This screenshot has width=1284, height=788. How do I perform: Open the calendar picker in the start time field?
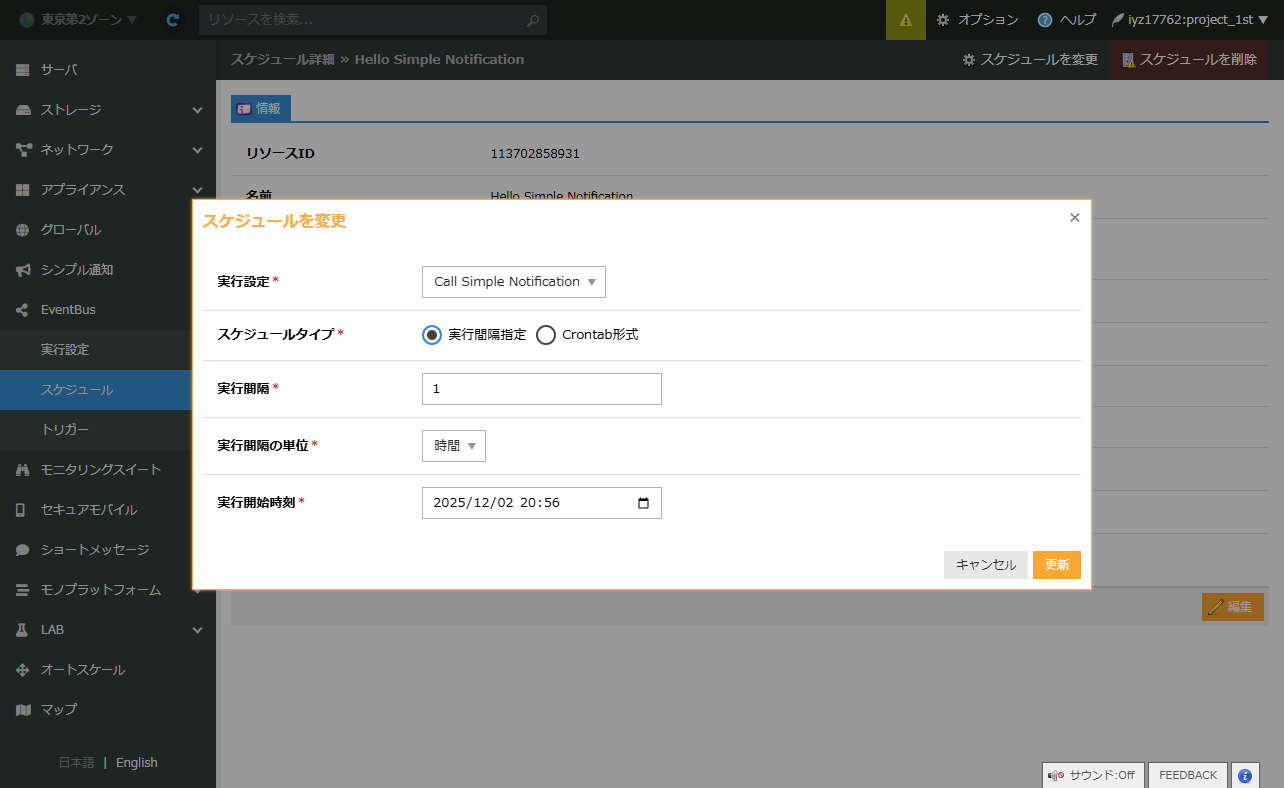[x=643, y=503]
